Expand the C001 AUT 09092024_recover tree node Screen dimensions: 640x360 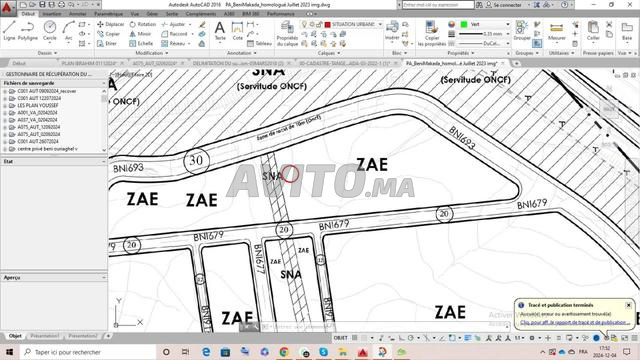point(4,91)
